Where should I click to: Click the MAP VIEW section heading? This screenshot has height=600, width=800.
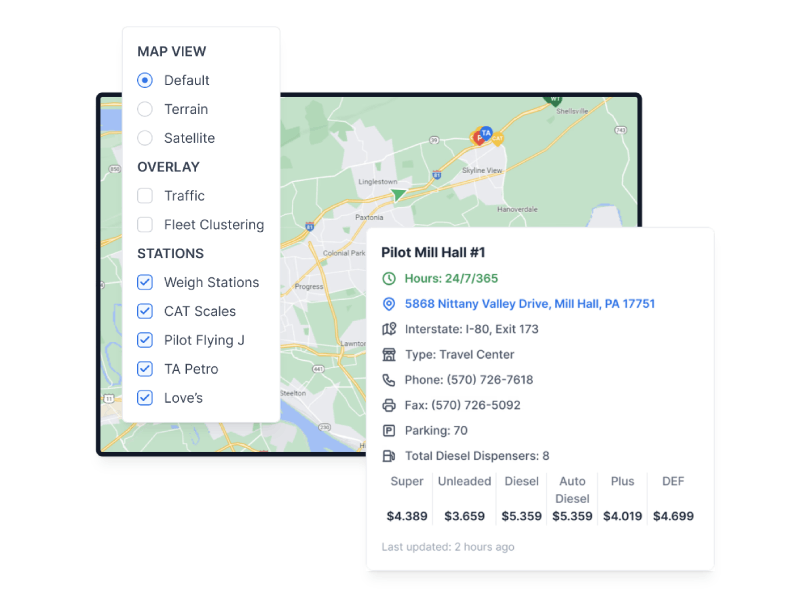pos(171,52)
